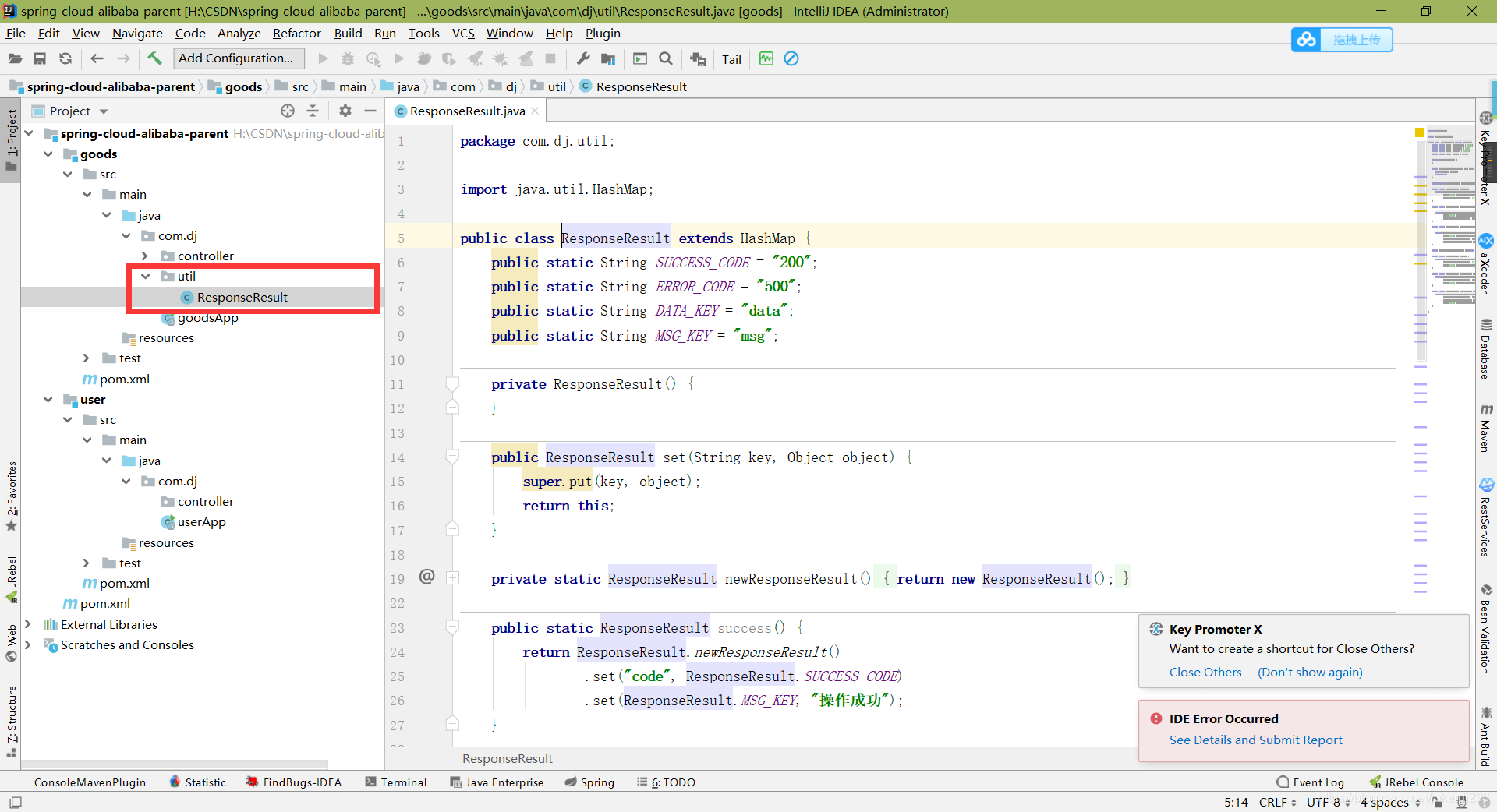Click the Run Anything terminal toolbar icon
Image resolution: width=1497 pixels, height=812 pixels.
pyautogui.click(x=640, y=58)
